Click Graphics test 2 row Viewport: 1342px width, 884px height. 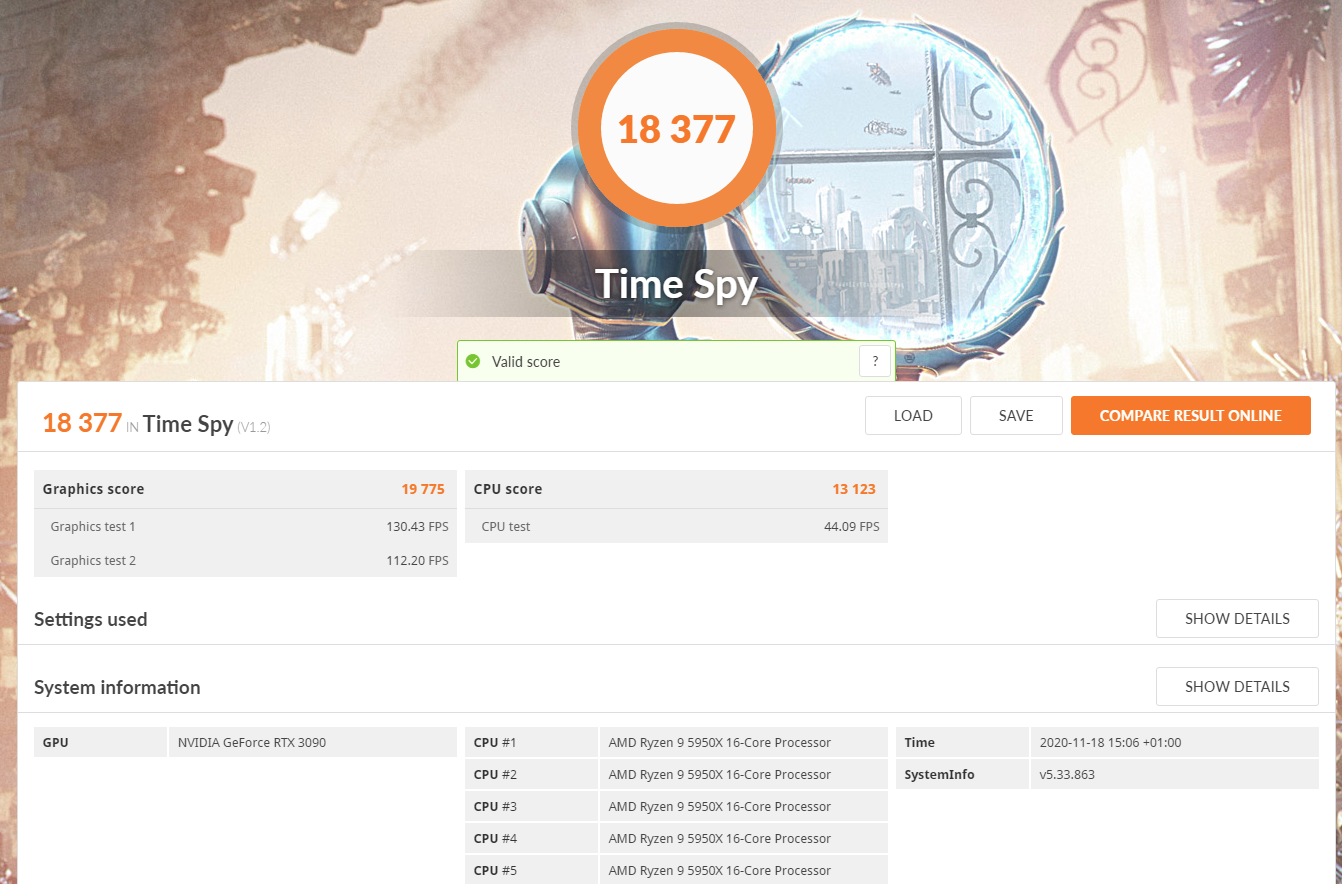[x=245, y=560]
